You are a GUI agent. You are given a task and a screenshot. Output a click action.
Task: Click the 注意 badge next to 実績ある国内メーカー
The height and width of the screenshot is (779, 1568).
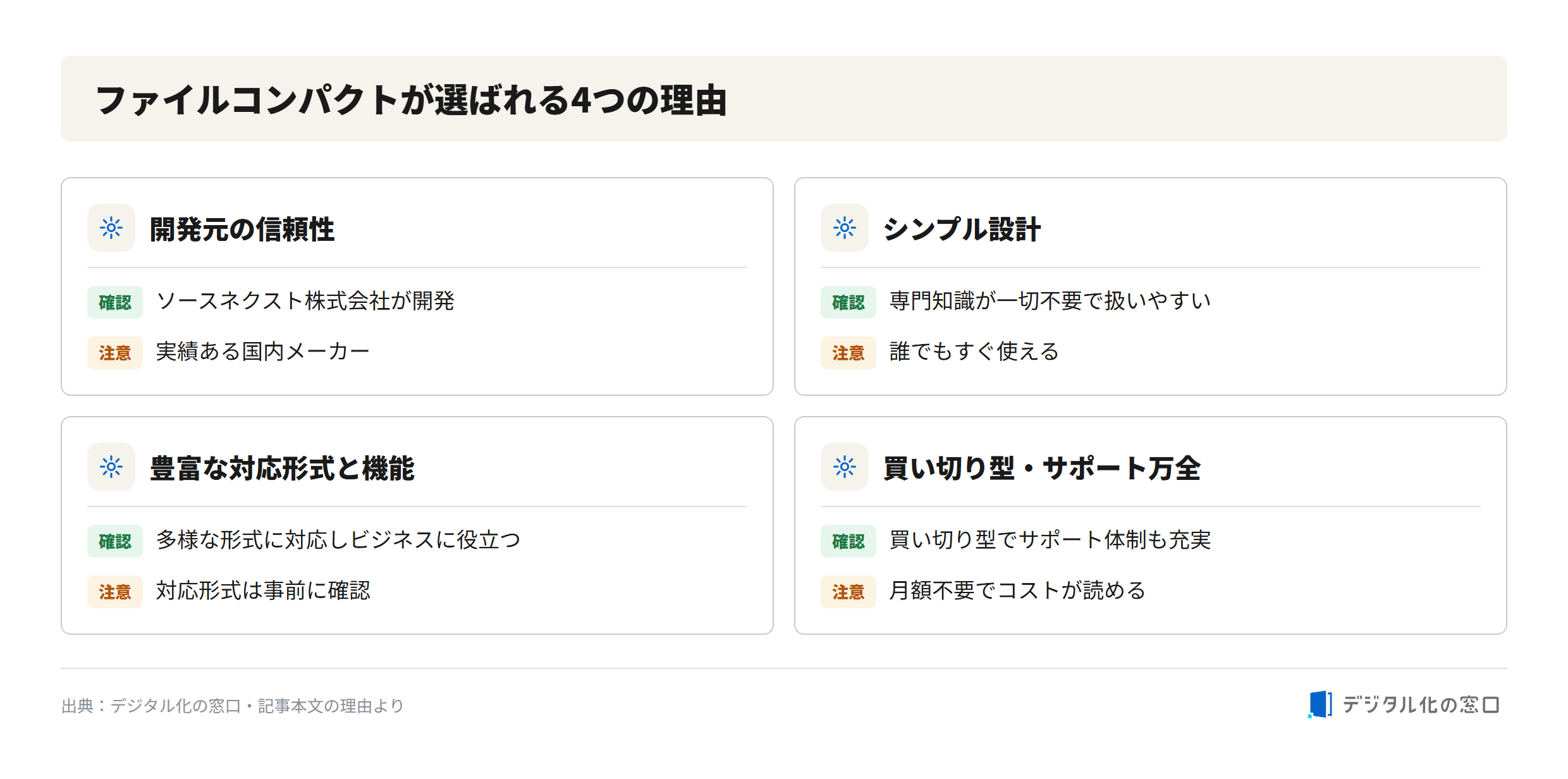(x=115, y=353)
